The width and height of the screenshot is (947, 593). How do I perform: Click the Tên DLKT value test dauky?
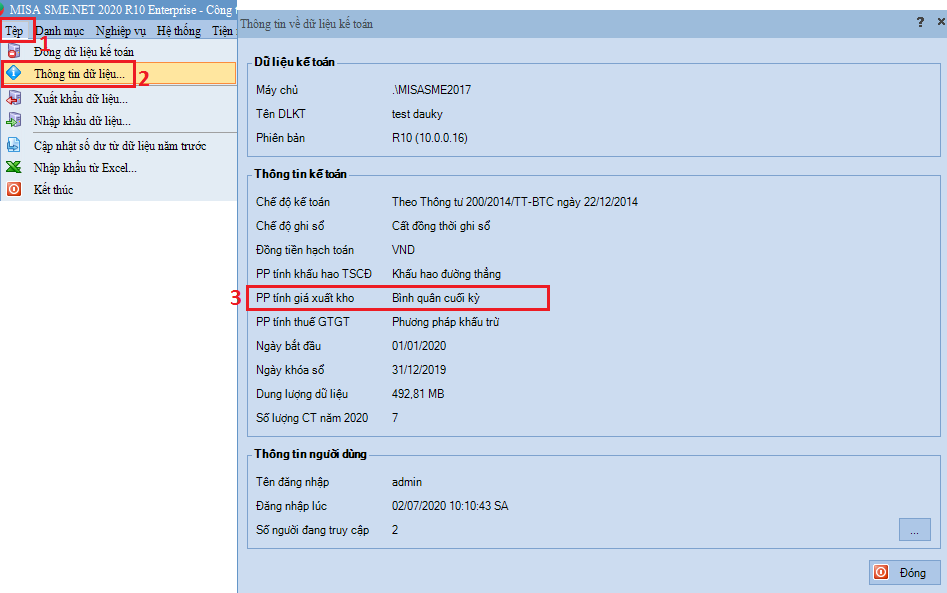(x=417, y=114)
